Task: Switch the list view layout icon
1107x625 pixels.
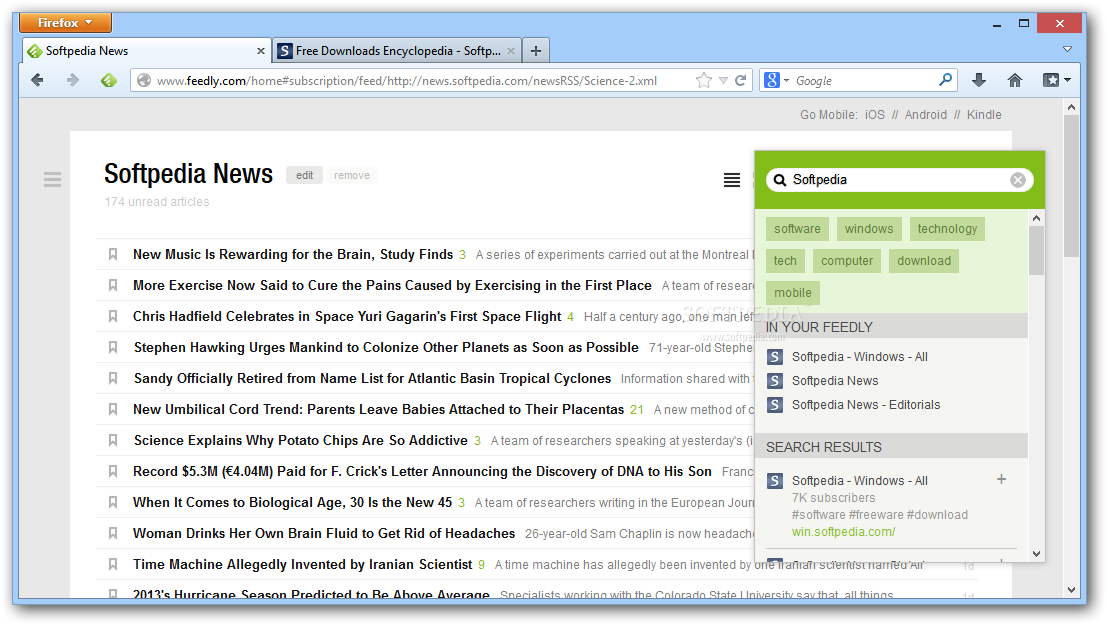Action: pos(732,180)
